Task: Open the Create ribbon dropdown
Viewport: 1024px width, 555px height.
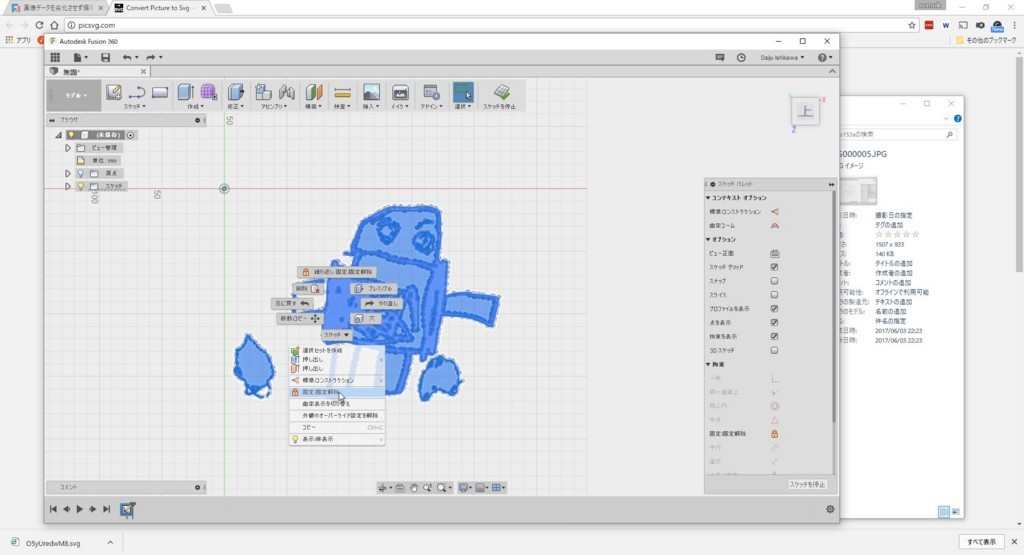Action: pyautogui.click(x=195, y=106)
